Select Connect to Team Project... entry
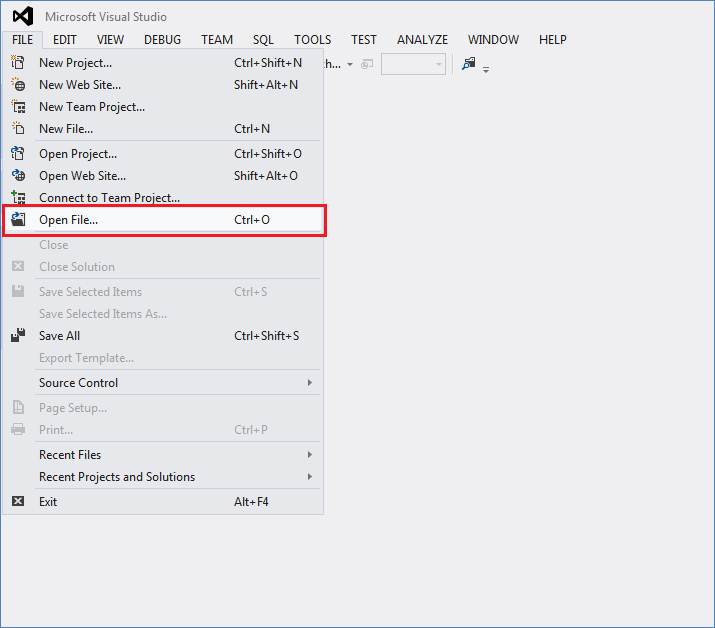Viewport: 715px width, 628px height. tap(162, 197)
